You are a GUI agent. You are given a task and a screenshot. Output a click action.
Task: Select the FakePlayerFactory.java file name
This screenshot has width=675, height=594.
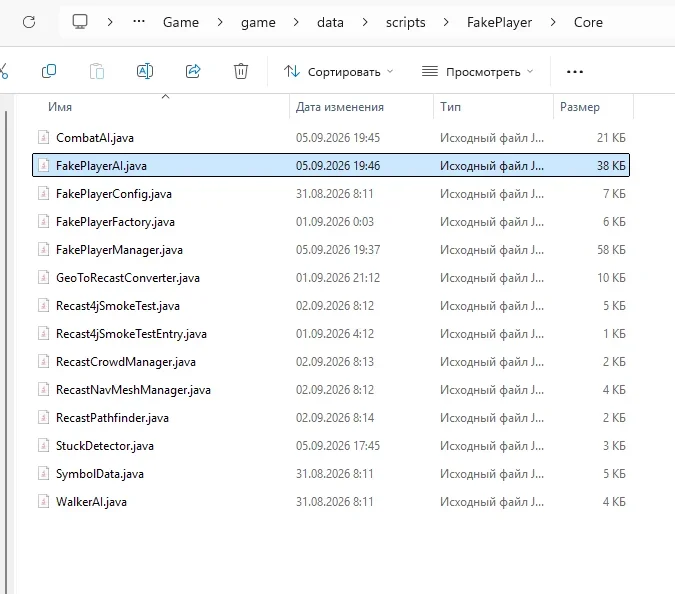click(x=115, y=222)
